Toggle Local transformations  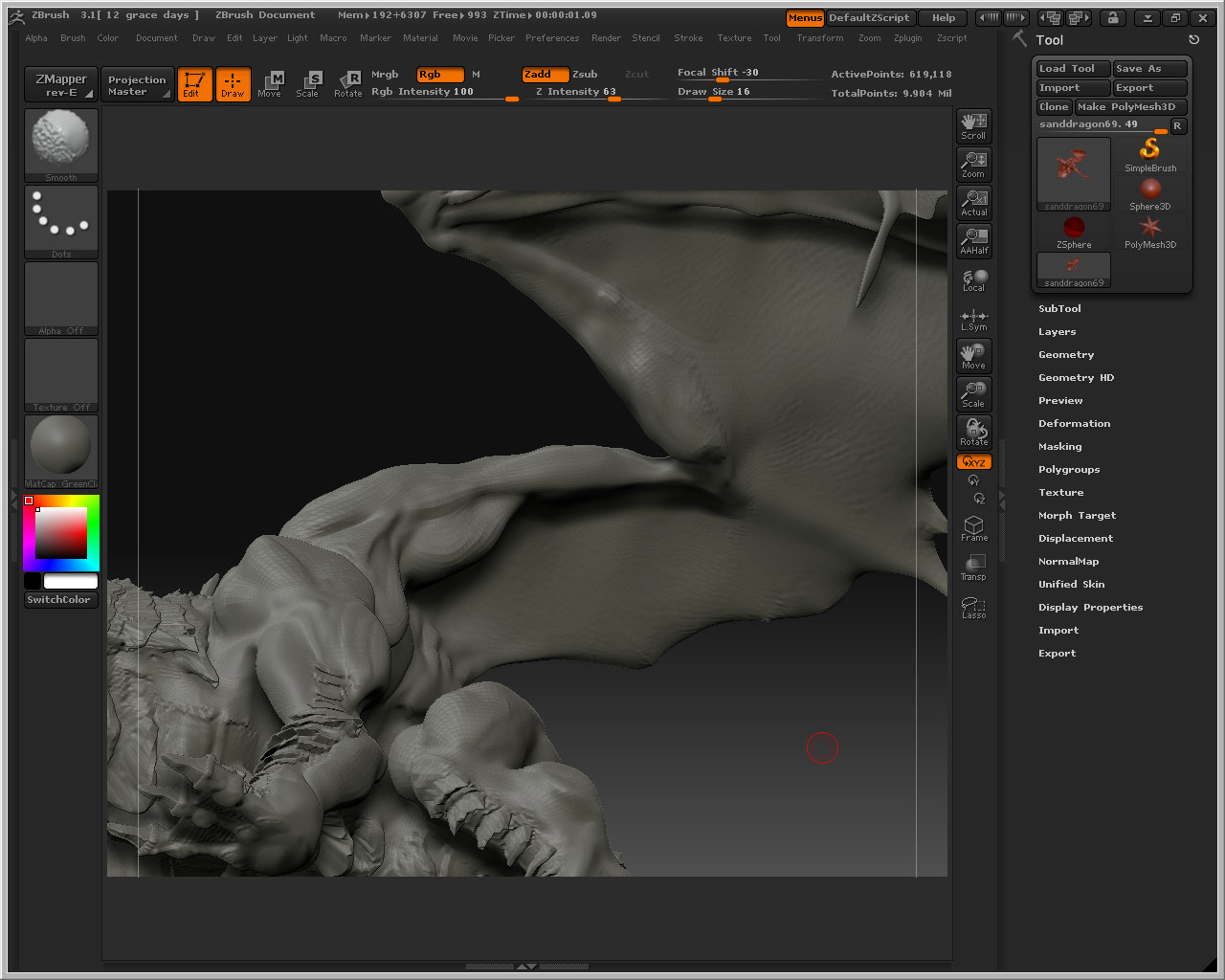pyautogui.click(x=974, y=279)
